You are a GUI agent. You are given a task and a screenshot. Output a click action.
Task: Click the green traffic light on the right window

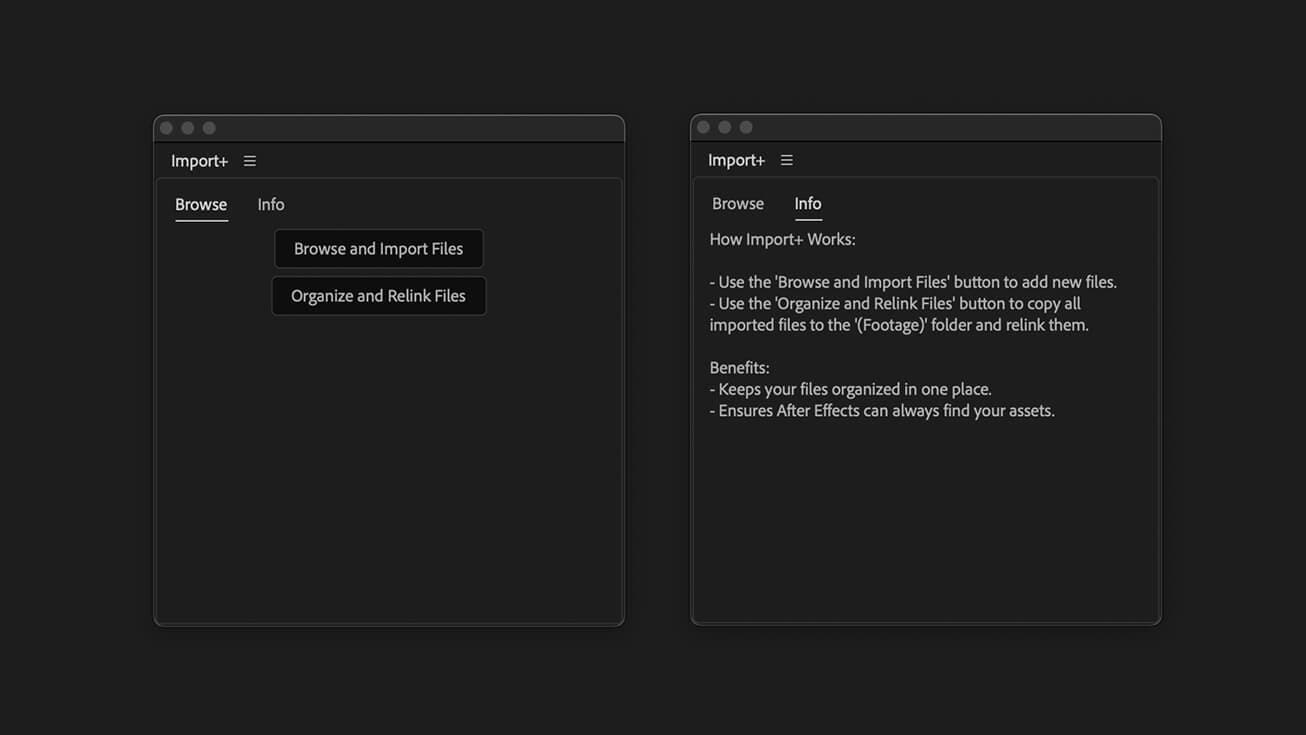(746, 126)
